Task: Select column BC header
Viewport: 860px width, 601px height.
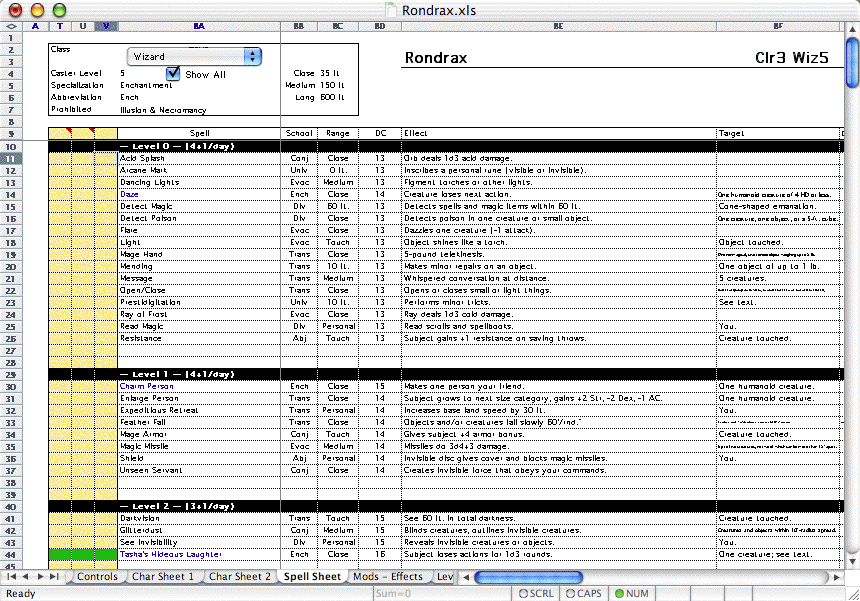Action: [338, 26]
